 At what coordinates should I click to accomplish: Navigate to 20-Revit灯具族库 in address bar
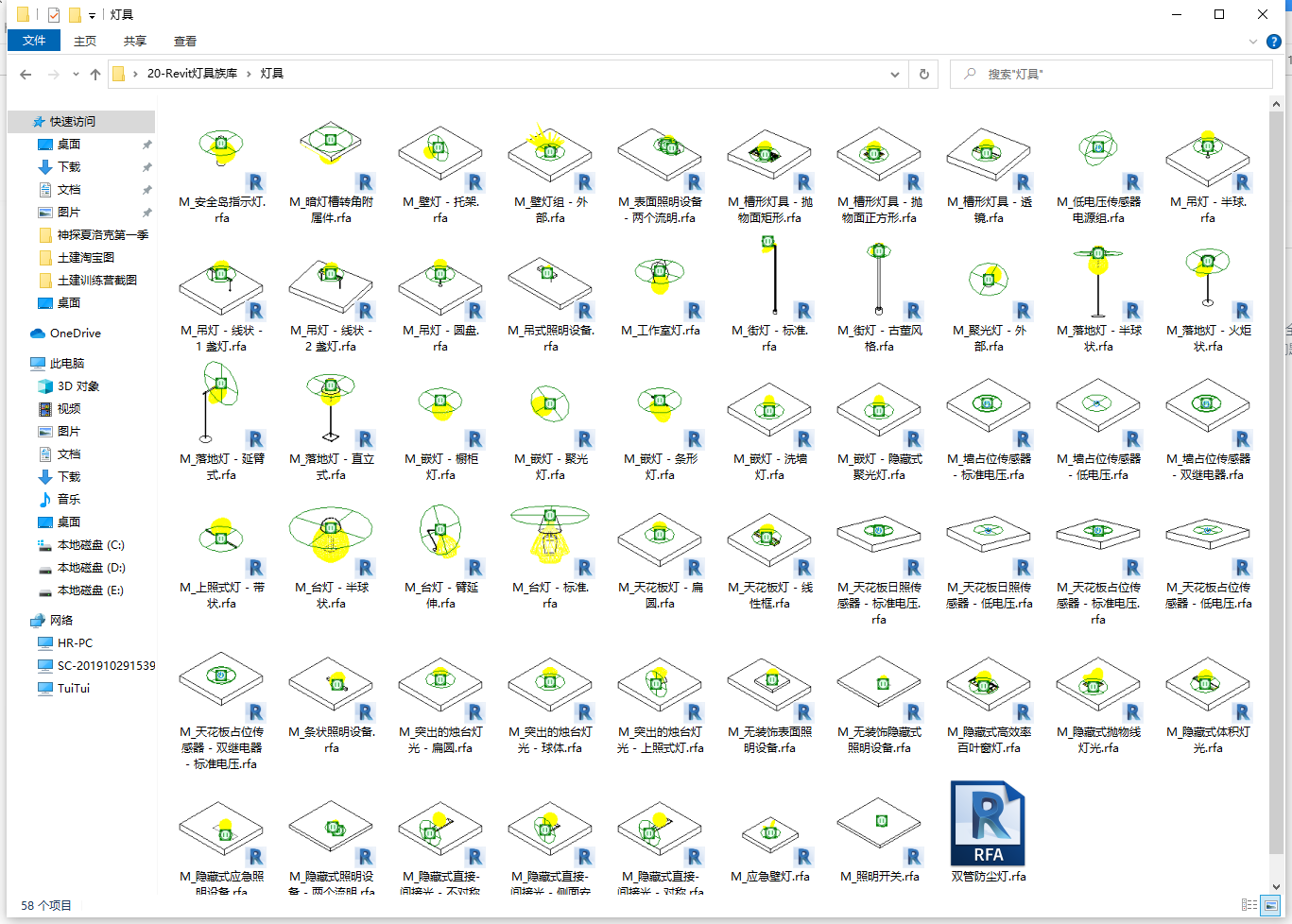click(x=192, y=74)
